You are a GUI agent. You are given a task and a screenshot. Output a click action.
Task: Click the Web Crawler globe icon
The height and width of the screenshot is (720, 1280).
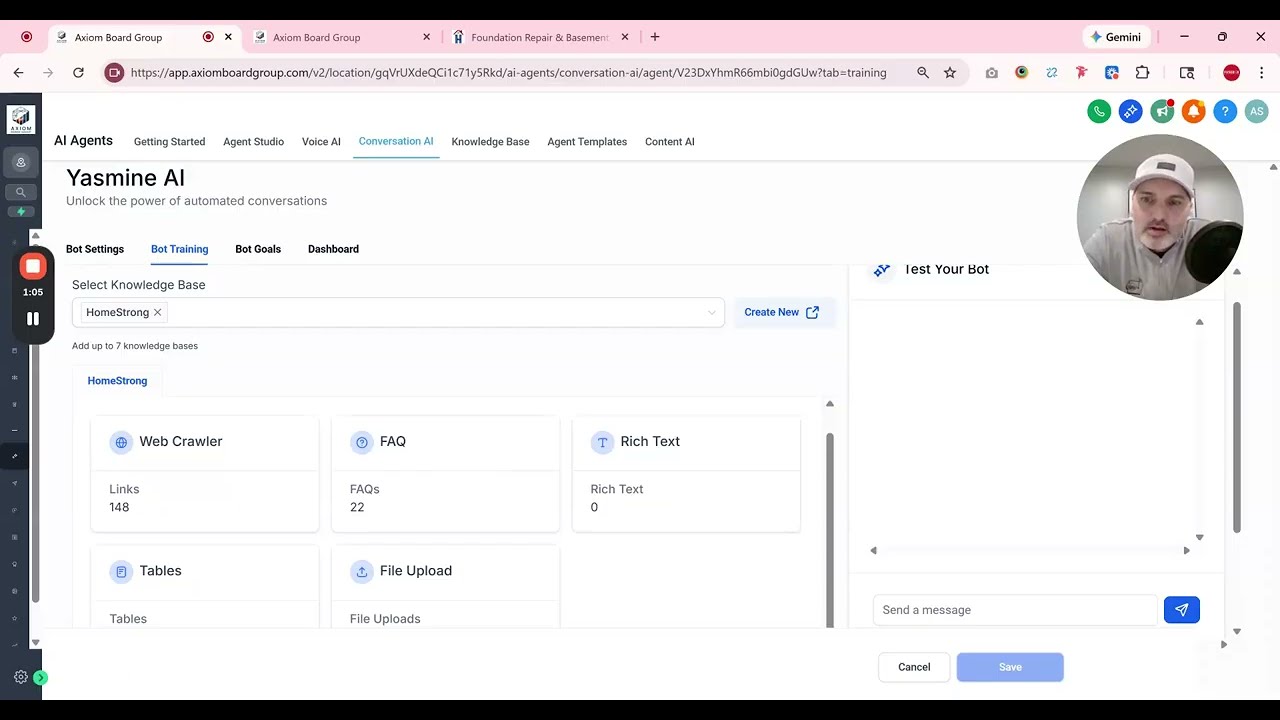121,442
